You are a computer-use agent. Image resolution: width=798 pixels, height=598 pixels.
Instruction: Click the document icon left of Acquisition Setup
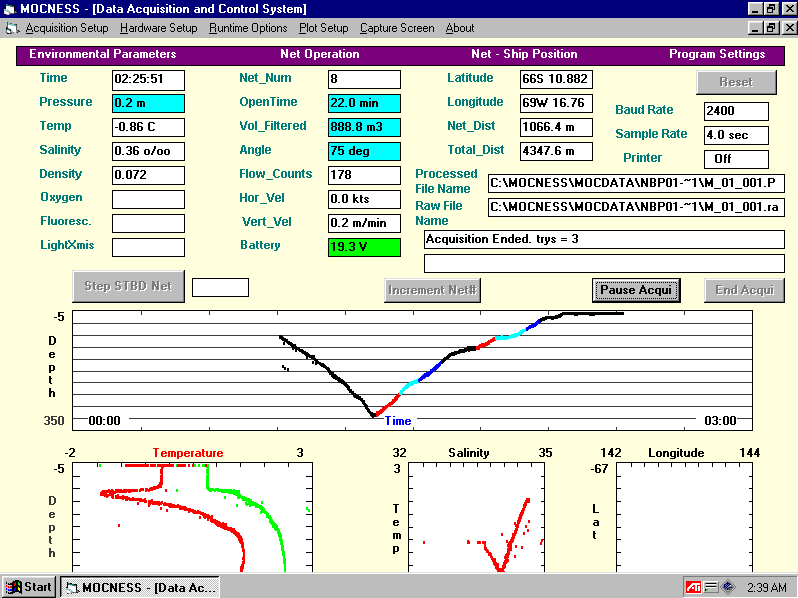tap(12, 29)
